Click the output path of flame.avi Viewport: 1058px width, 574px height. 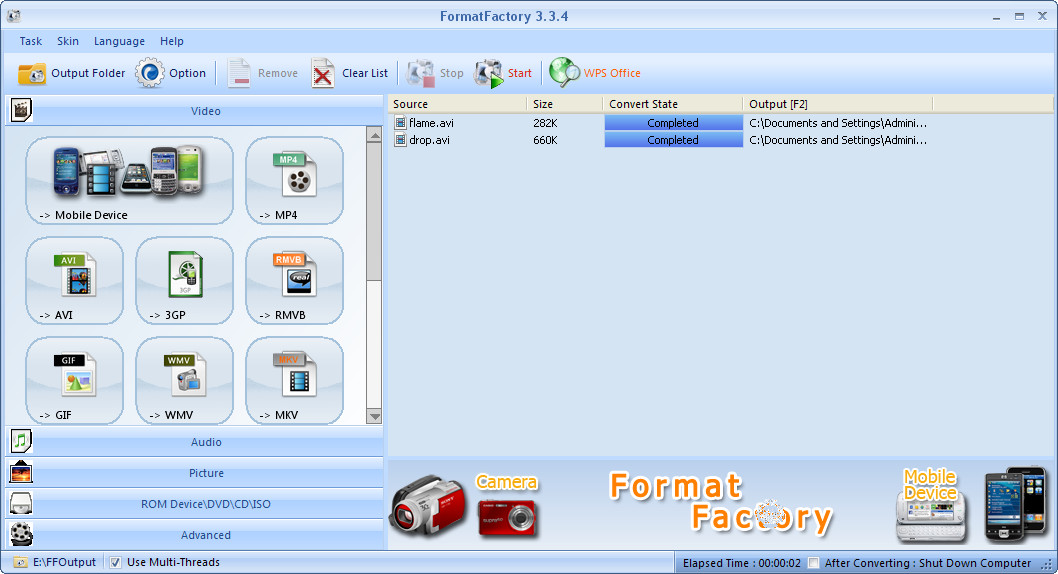pyautogui.click(x=838, y=123)
